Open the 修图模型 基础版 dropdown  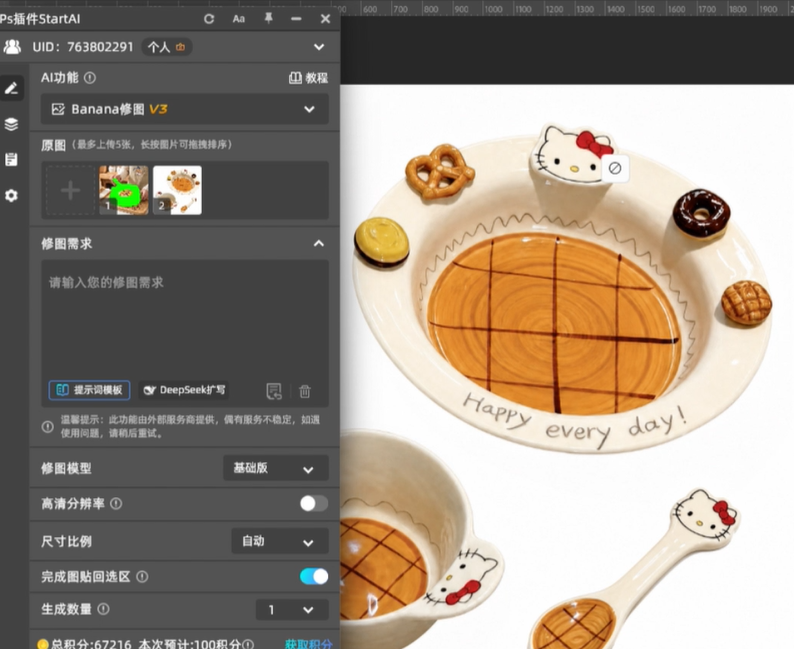tap(276, 468)
